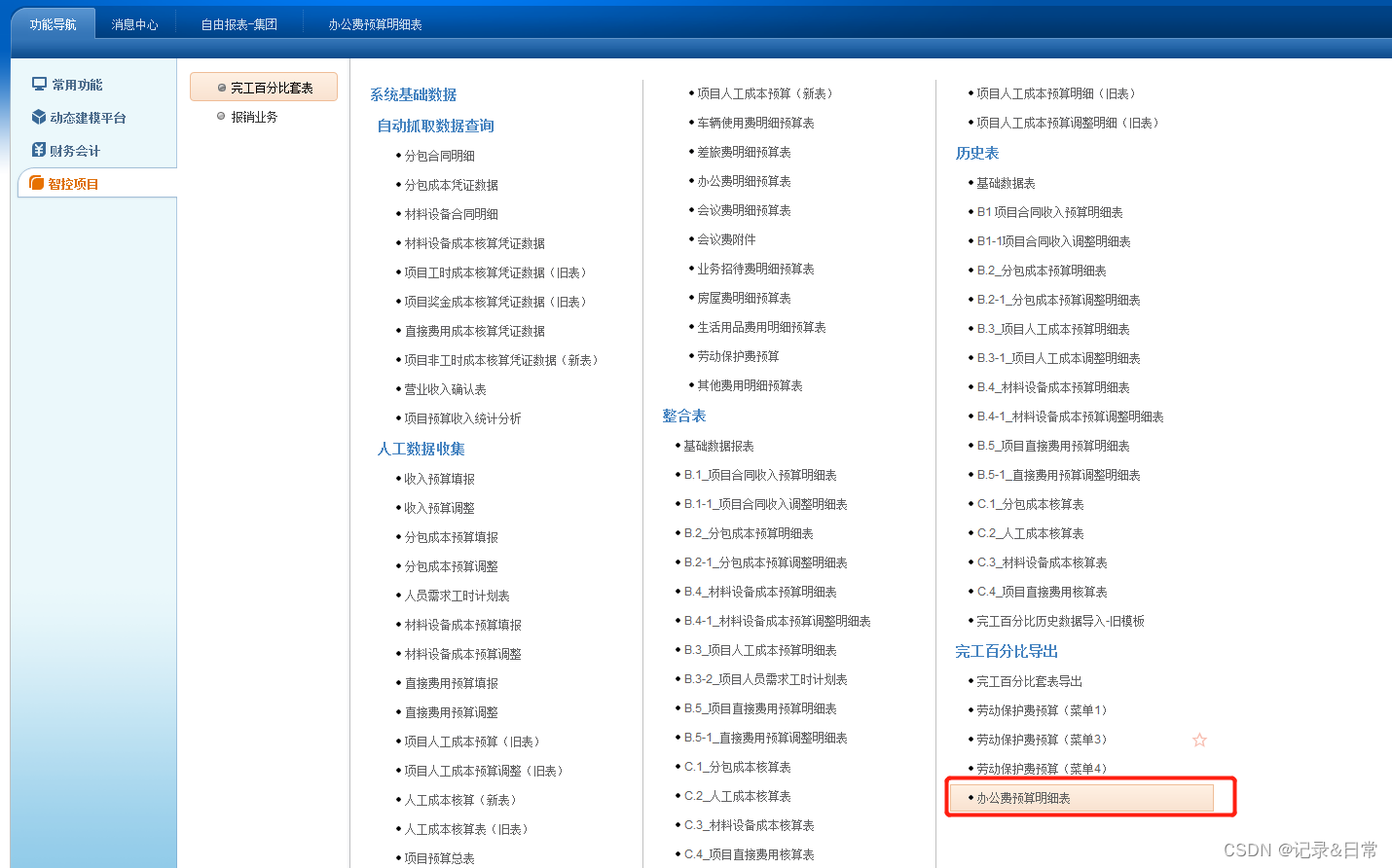Image resolution: width=1392 pixels, height=868 pixels.
Task: Open the 收入预算调整 link
Action: 439,508
